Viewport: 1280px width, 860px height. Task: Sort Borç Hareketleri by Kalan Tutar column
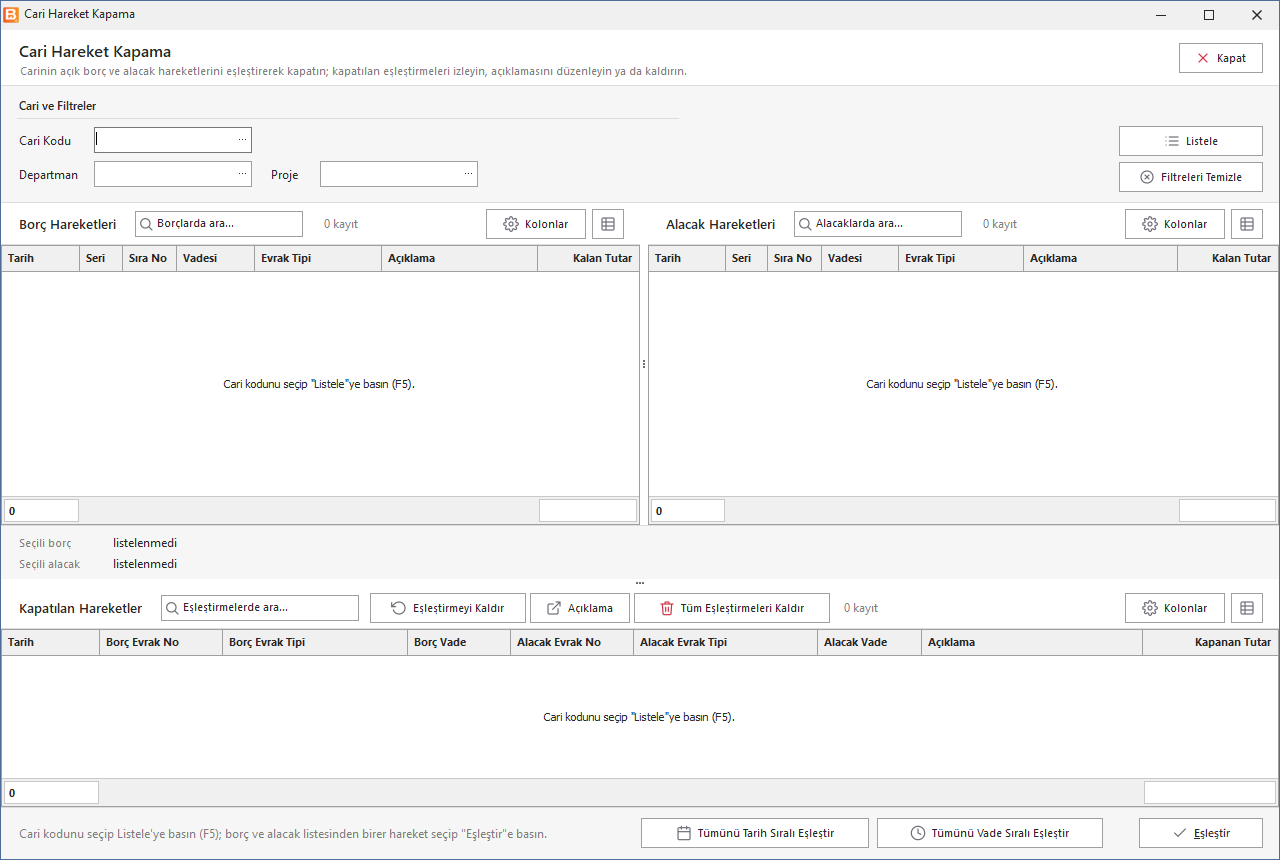point(588,258)
